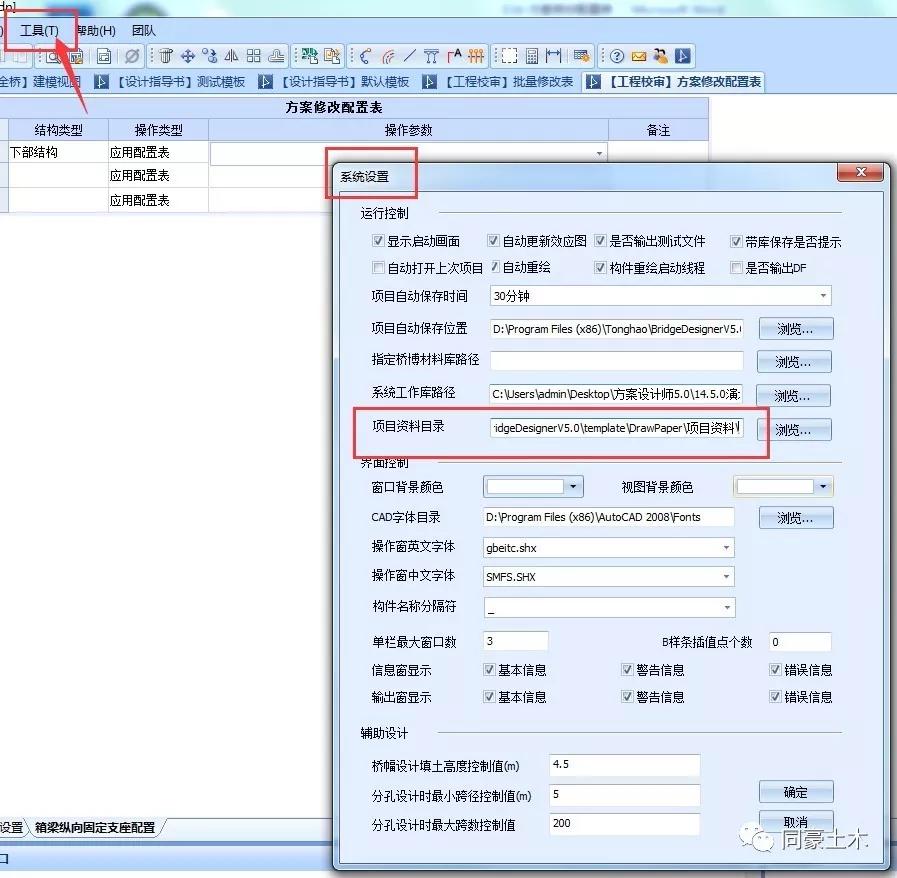Click the four-squares array tool icon
The image size is (897, 878).
(253, 56)
